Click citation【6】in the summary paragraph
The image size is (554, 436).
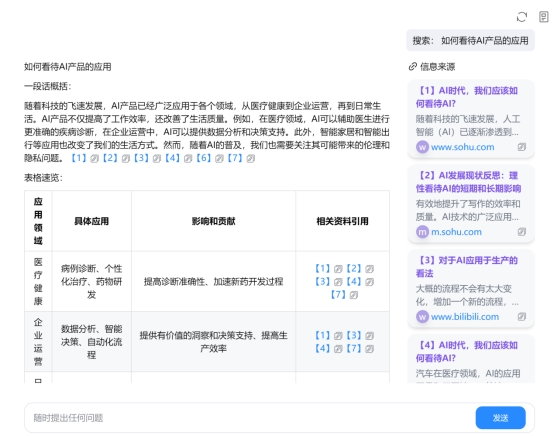(204, 158)
